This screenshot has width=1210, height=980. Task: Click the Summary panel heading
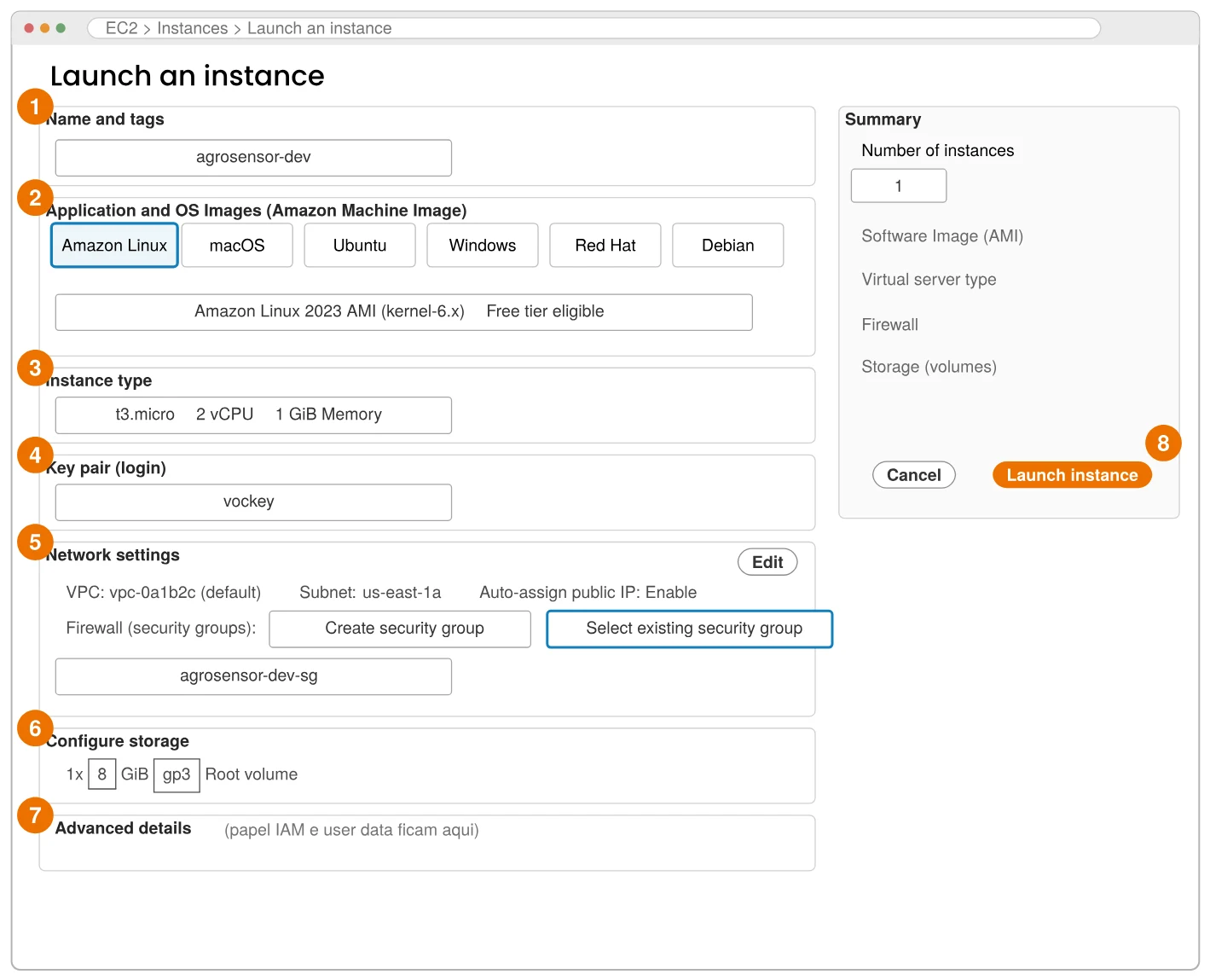(x=883, y=119)
